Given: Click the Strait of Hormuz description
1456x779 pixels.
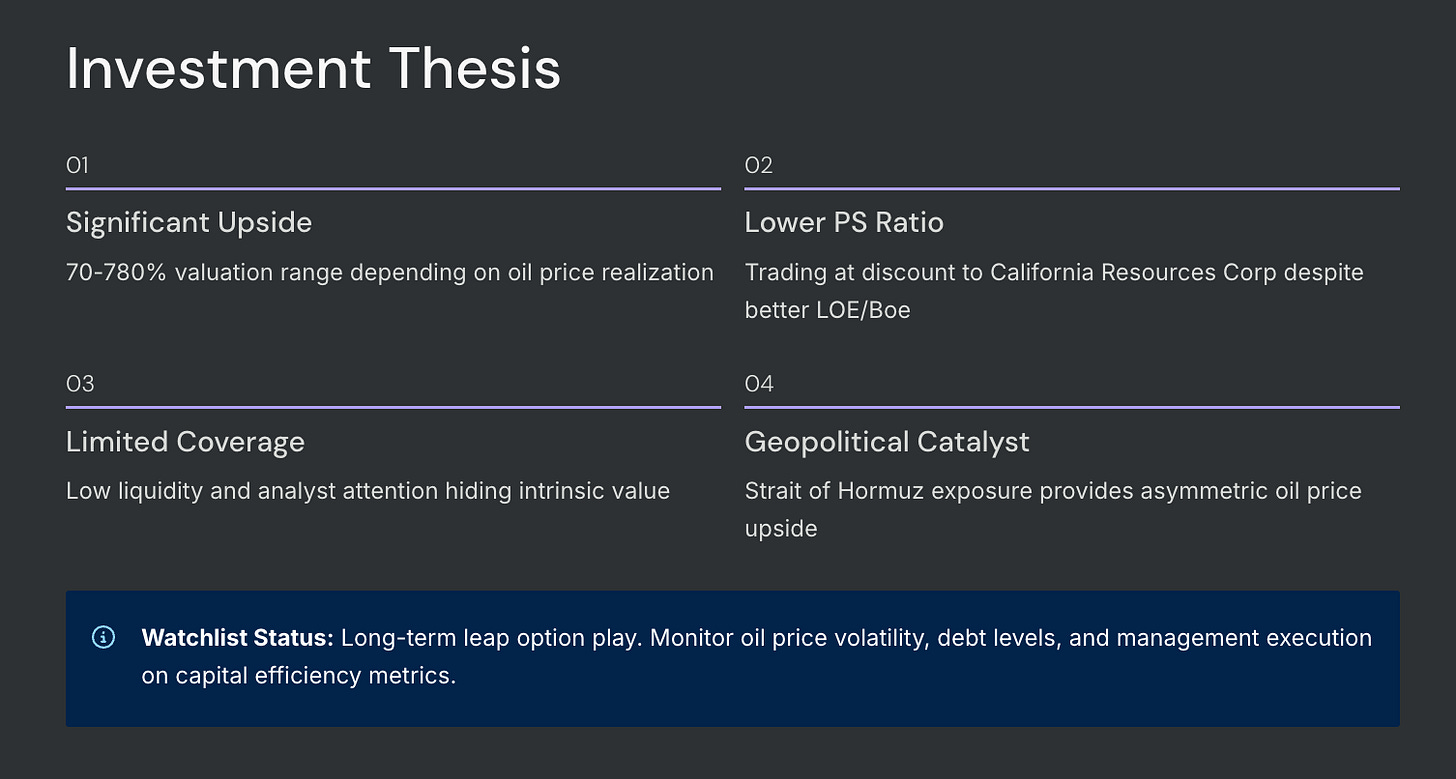Looking at the screenshot, I should (x=1053, y=510).
